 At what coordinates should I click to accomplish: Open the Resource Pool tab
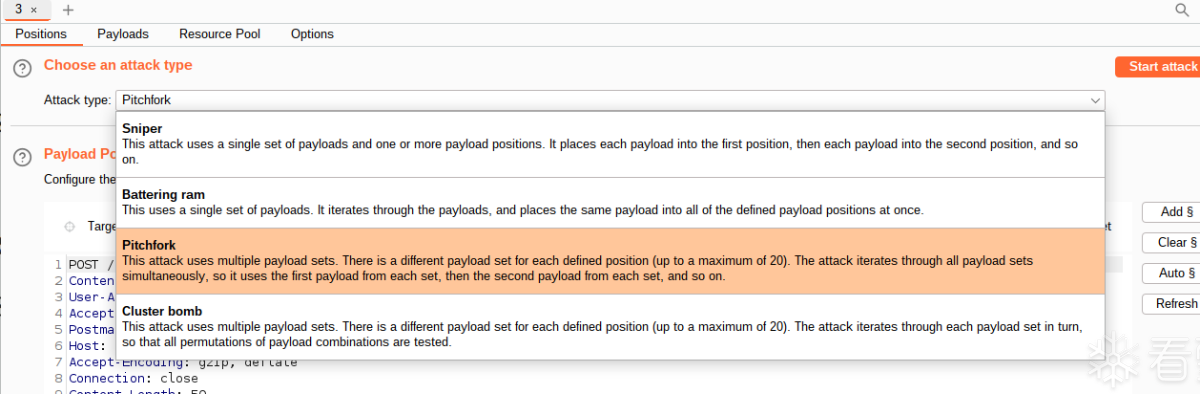[220, 34]
